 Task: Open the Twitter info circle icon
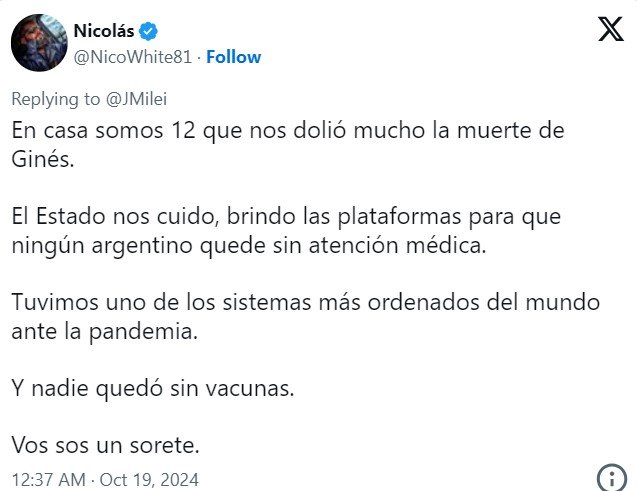[x=610, y=476]
